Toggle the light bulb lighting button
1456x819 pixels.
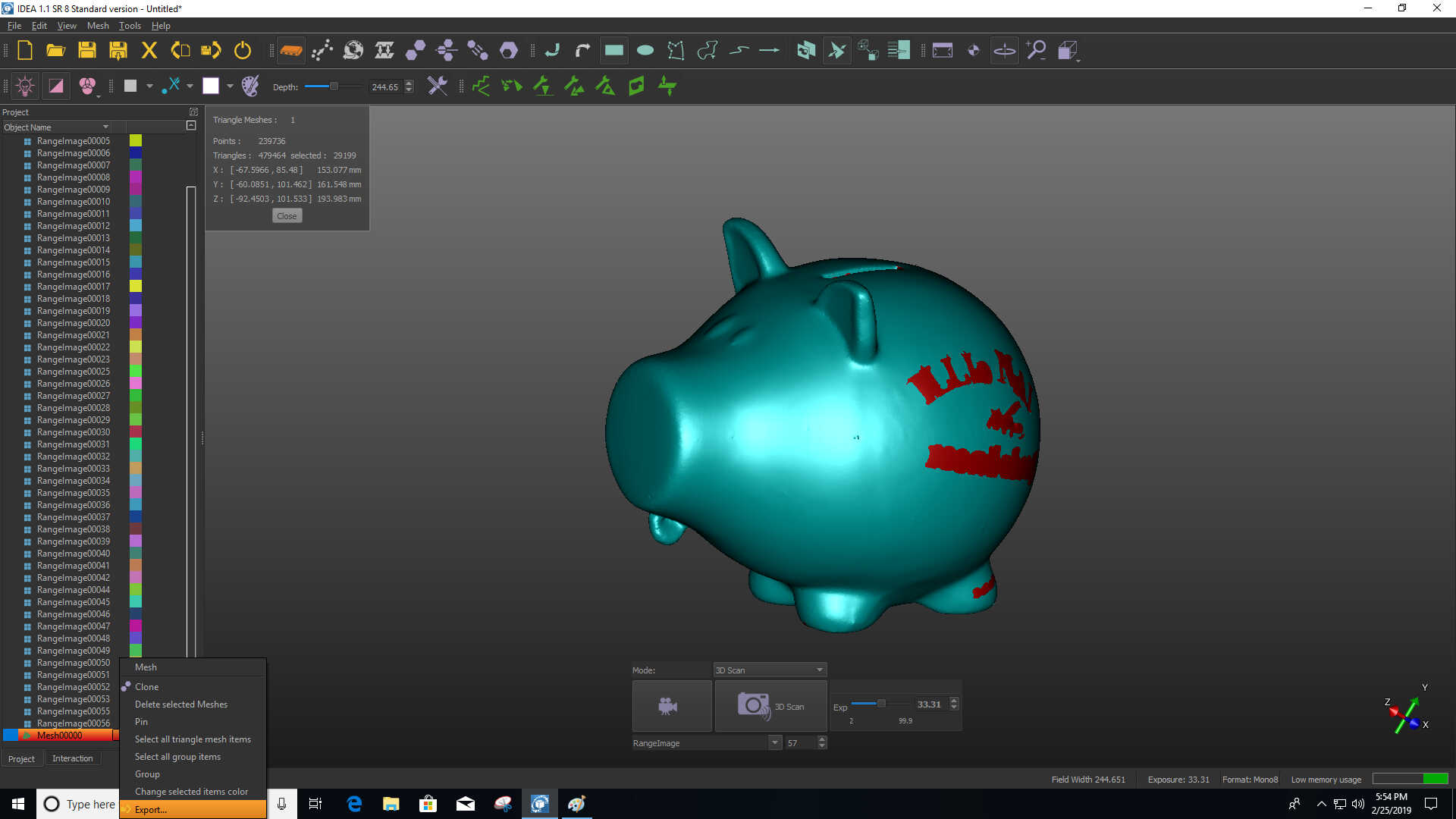(25, 86)
